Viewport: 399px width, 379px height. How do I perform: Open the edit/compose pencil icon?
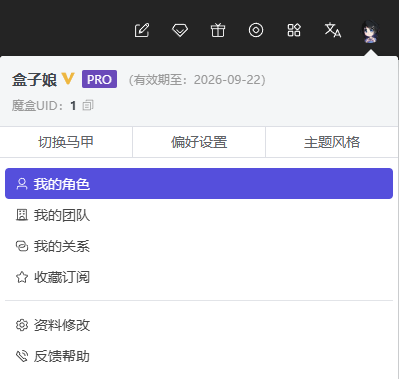[x=142, y=30]
